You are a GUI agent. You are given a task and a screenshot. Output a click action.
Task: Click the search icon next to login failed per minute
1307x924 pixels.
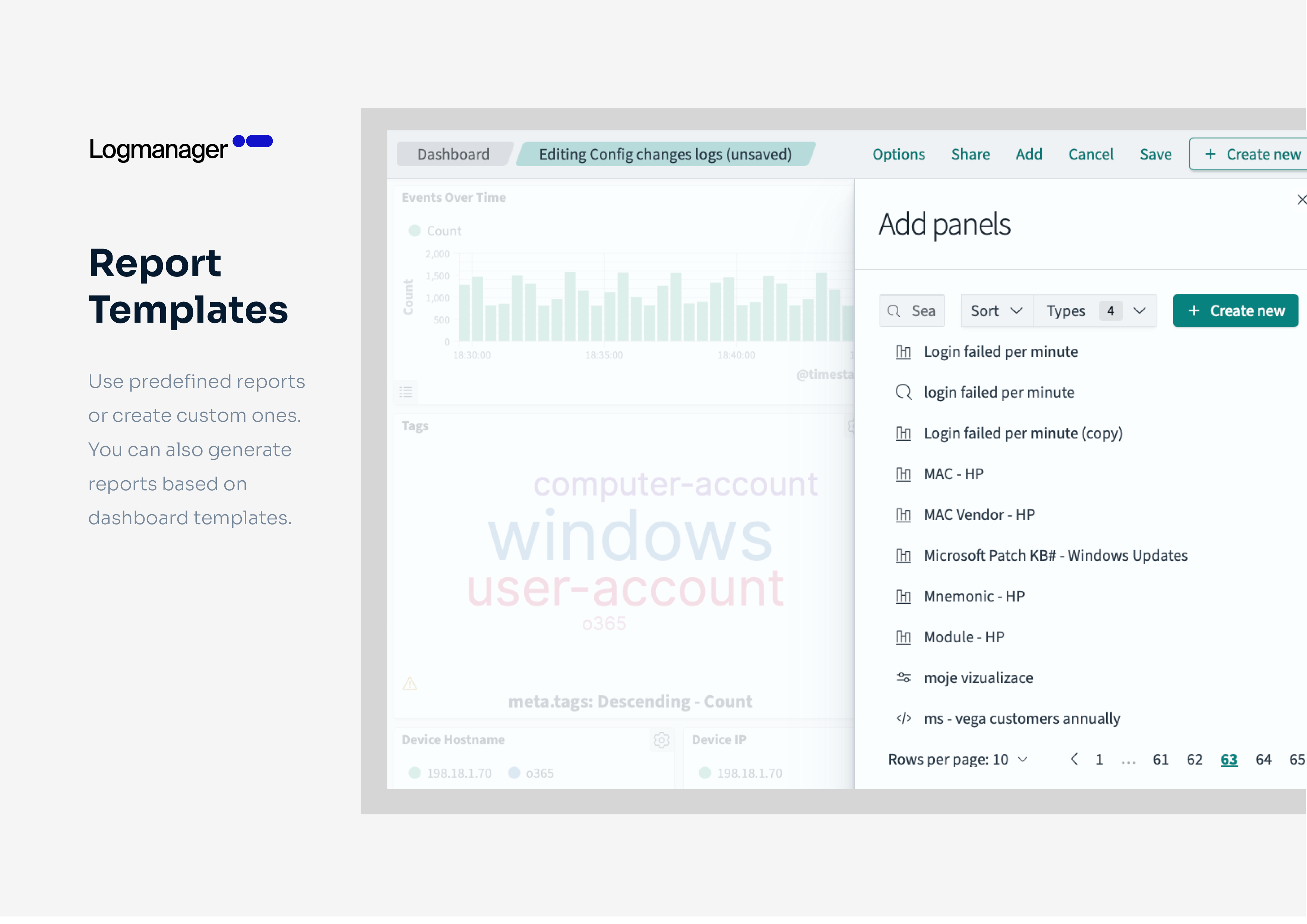[x=903, y=392]
